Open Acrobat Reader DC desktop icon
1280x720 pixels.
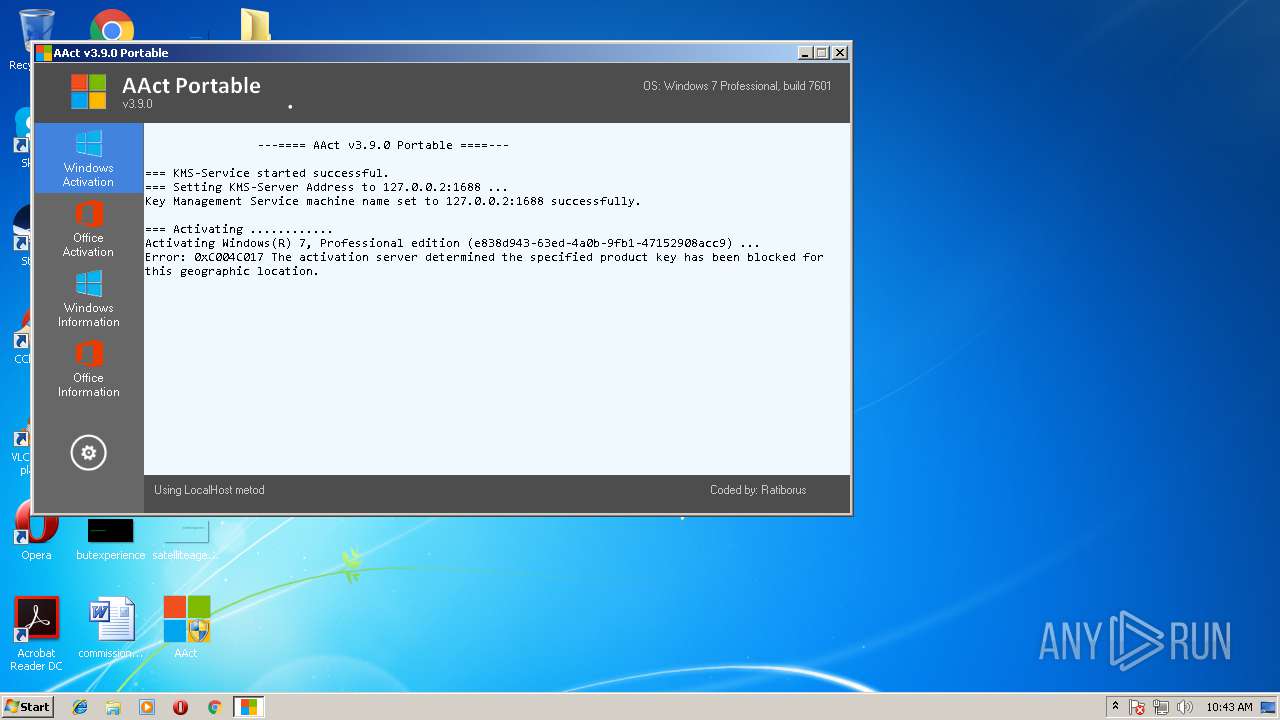(36, 634)
